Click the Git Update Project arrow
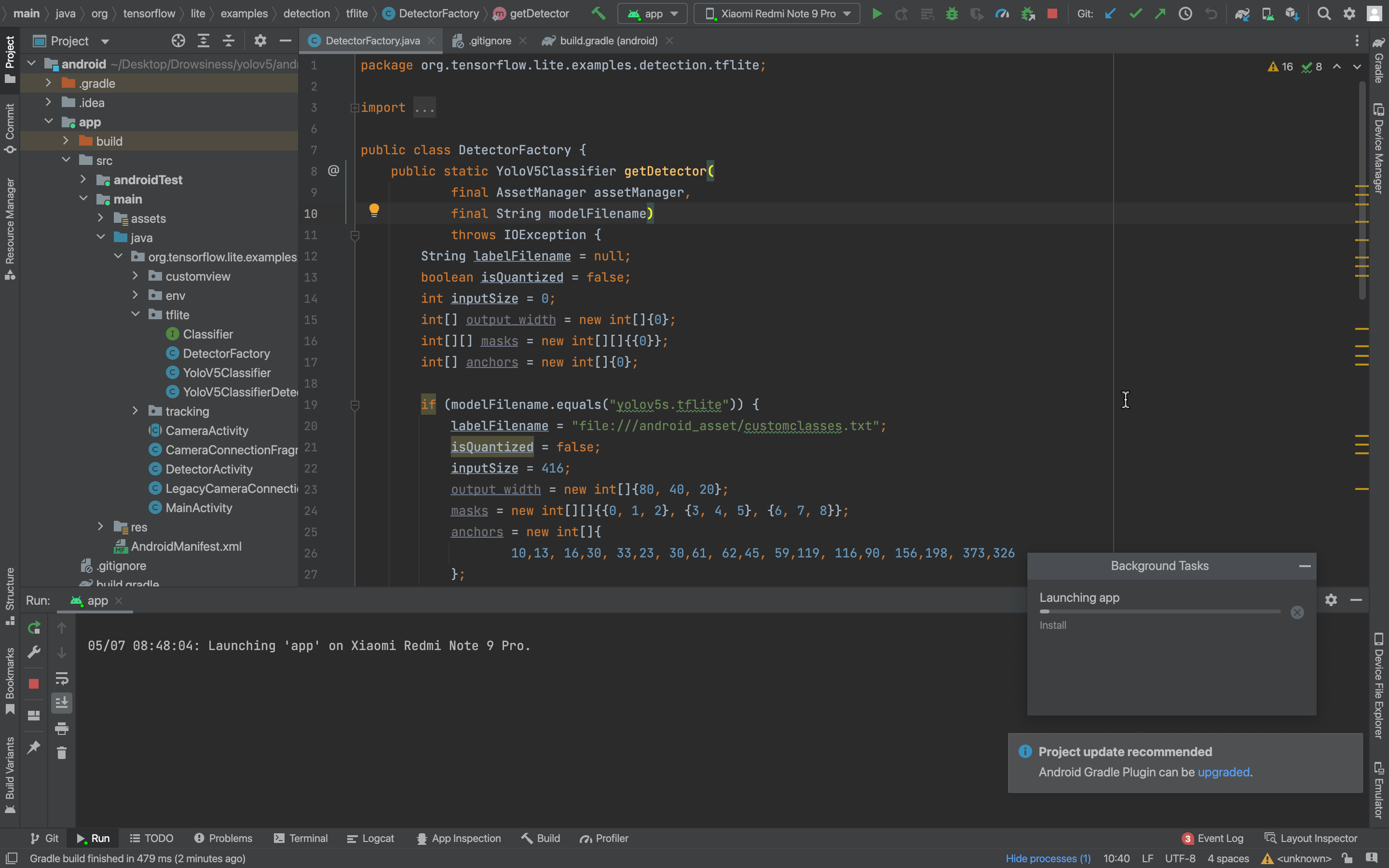The height and width of the screenshot is (868, 1389). (1111, 13)
